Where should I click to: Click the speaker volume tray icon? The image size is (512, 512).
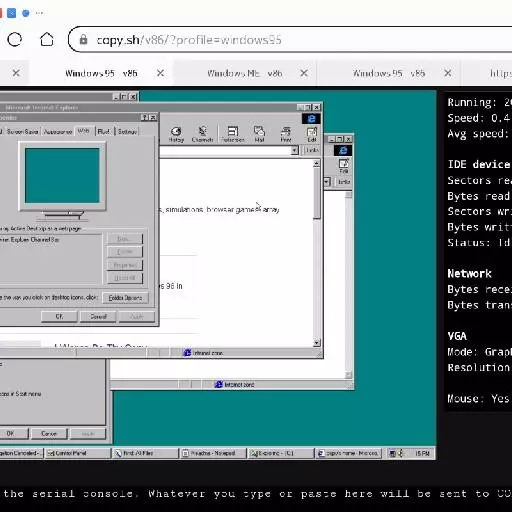tap(400, 453)
